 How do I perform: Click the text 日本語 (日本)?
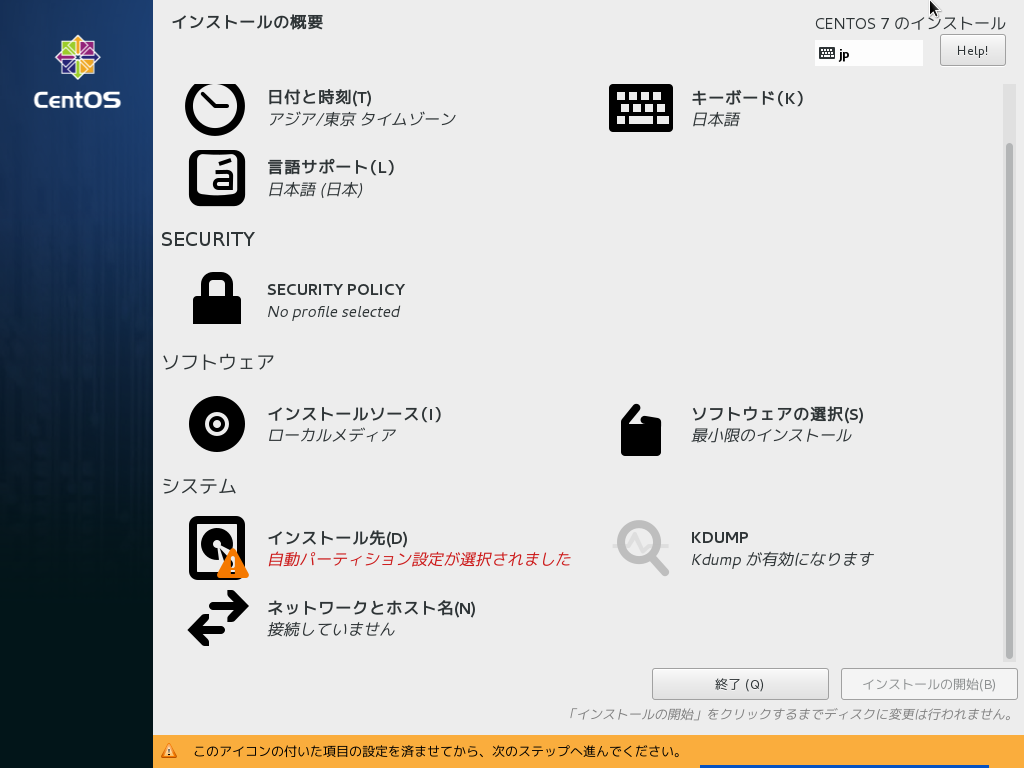(x=315, y=189)
